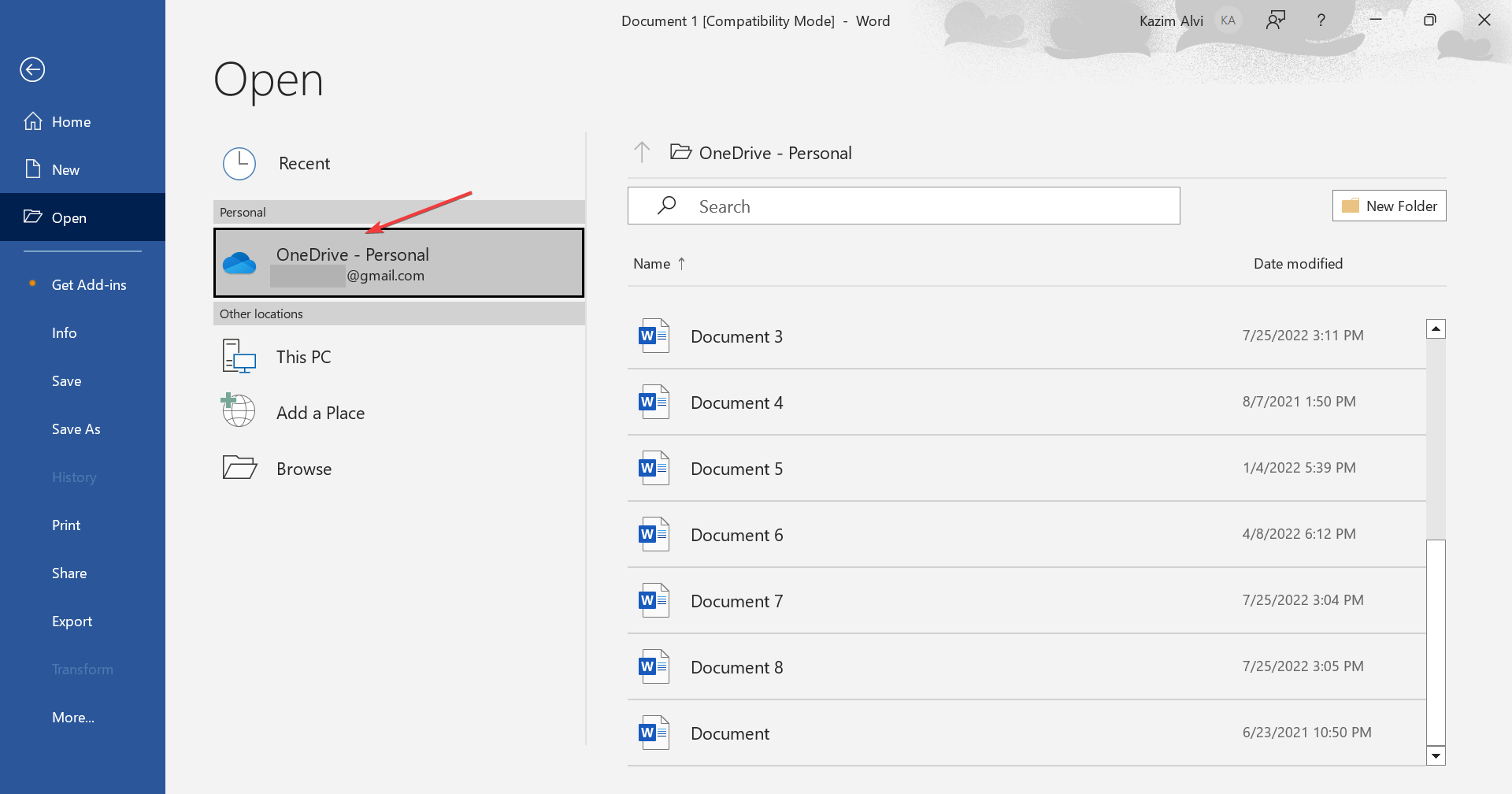The height and width of the screenshot is (794, 1512).
Task: Open Document 3
Action: click(x=1027, y=336)
